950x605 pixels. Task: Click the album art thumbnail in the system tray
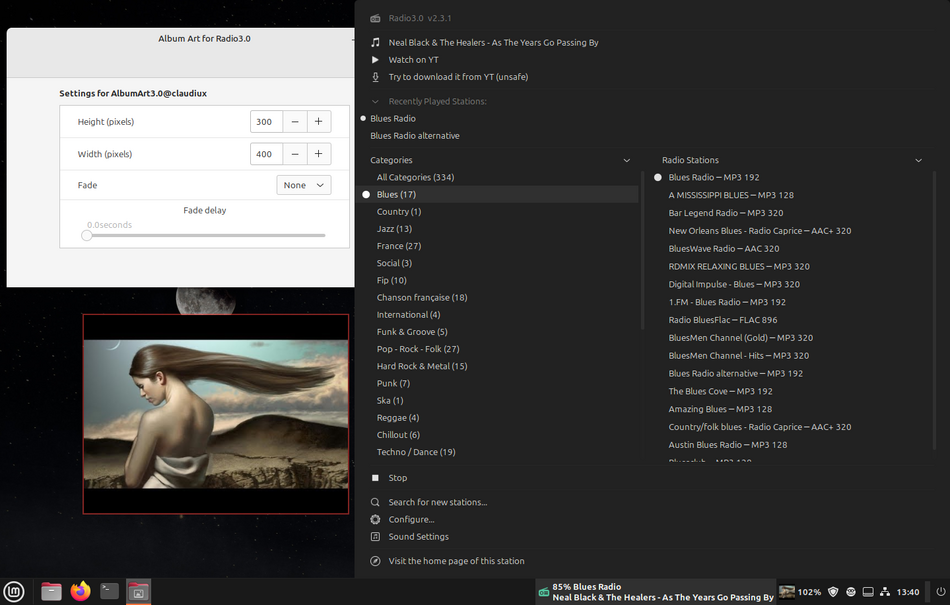[x=786, y=592]
